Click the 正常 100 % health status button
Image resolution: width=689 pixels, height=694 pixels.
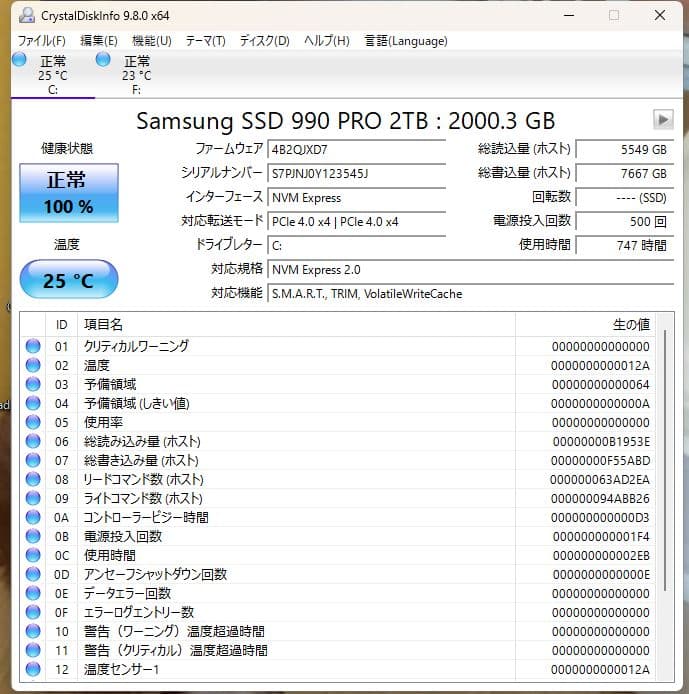pyautogui.click(x=69, y=193)
